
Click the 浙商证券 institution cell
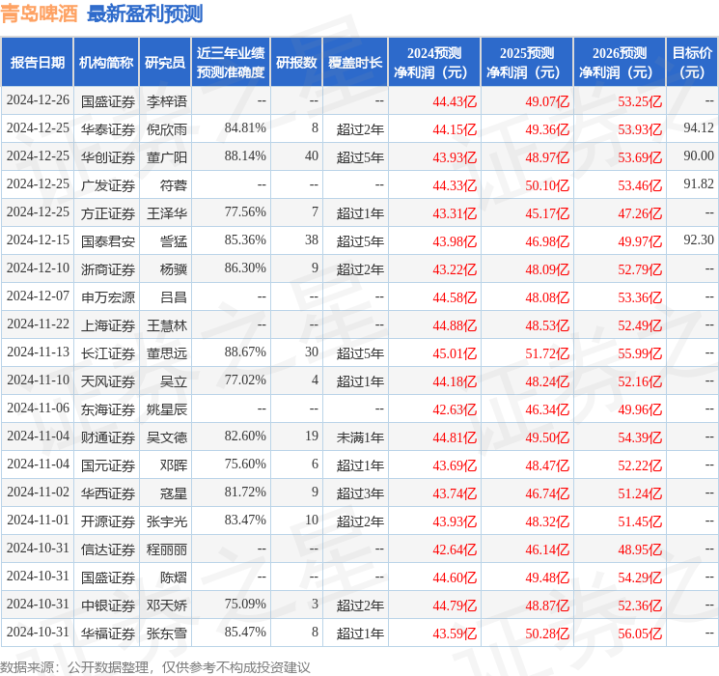click(x=108, y=269)
